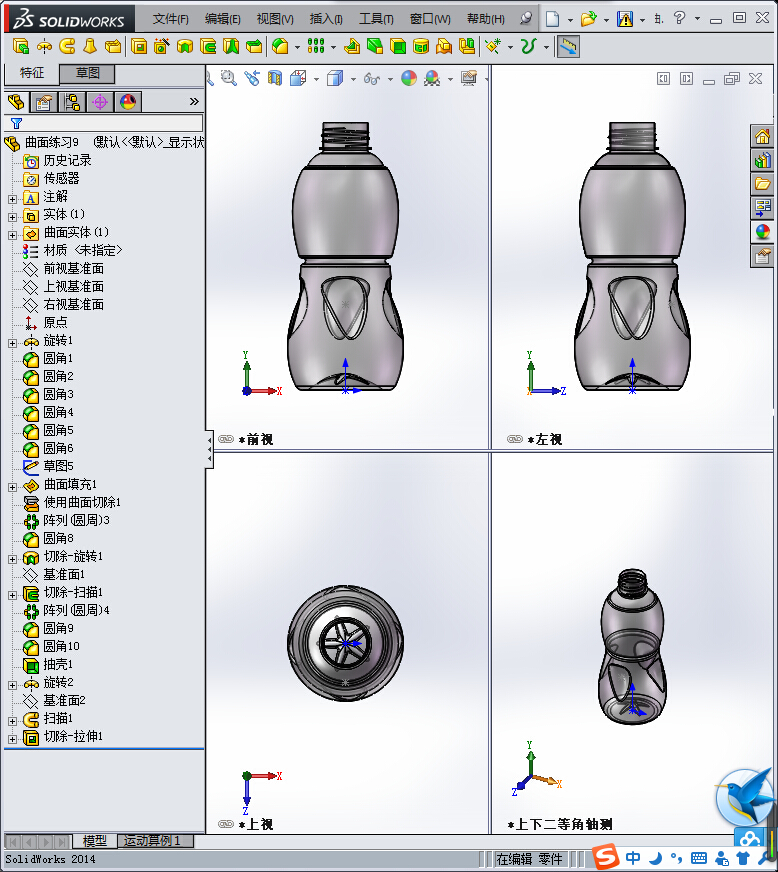Open the Hole Wizard tool
The image size is (778, 872).
[x=162, y=46]
